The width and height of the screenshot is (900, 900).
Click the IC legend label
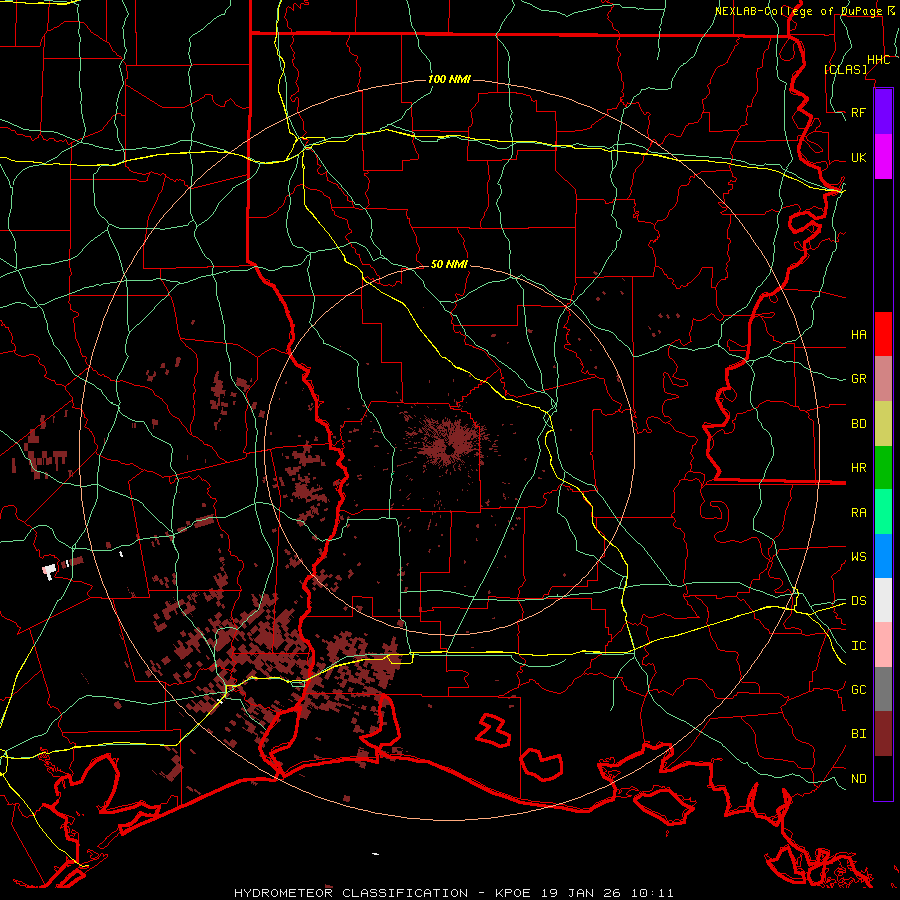[x=858, y=646]
